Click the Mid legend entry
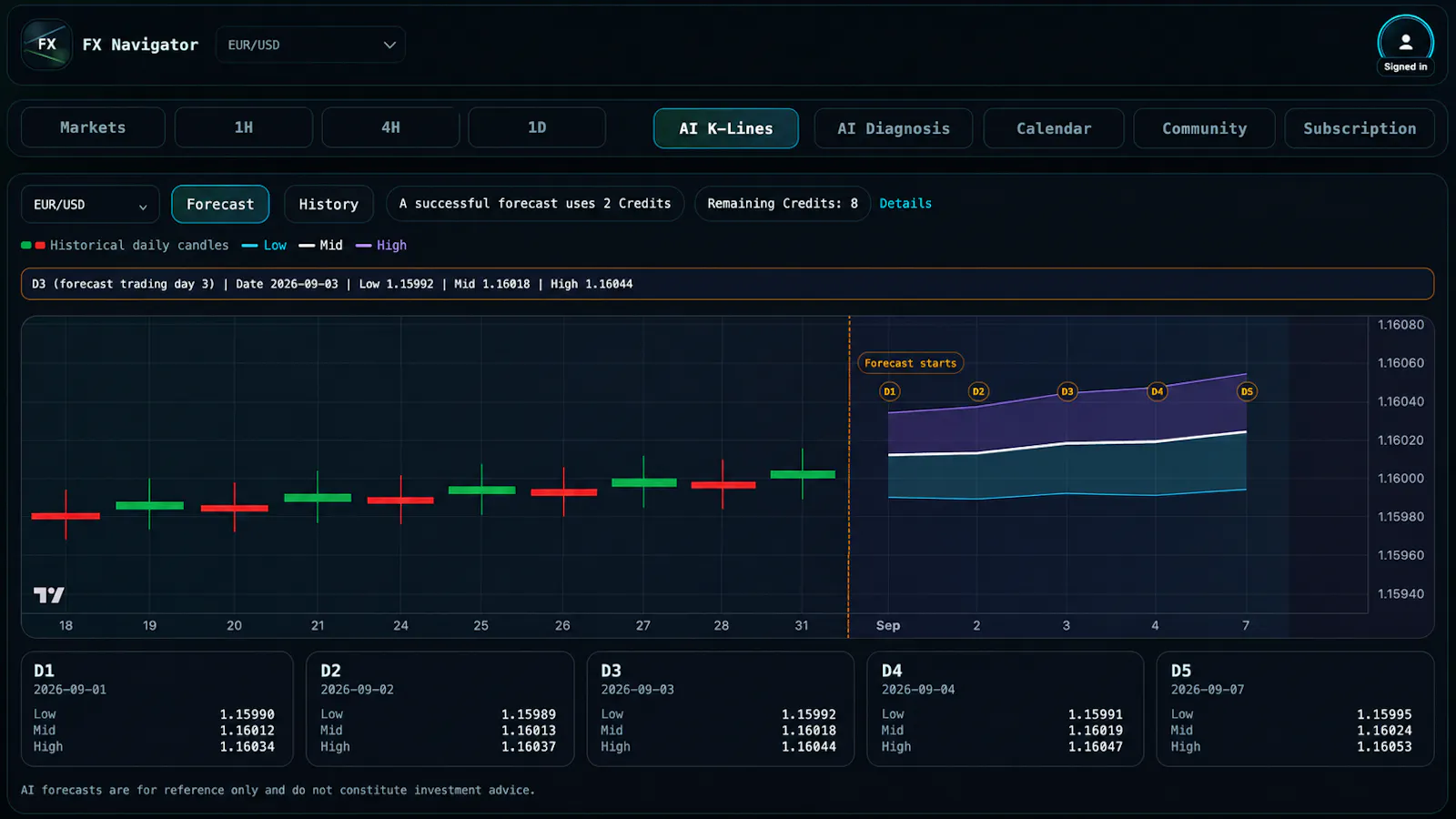This screenshot has height=819, width=1456. click(x=320, y=246)
